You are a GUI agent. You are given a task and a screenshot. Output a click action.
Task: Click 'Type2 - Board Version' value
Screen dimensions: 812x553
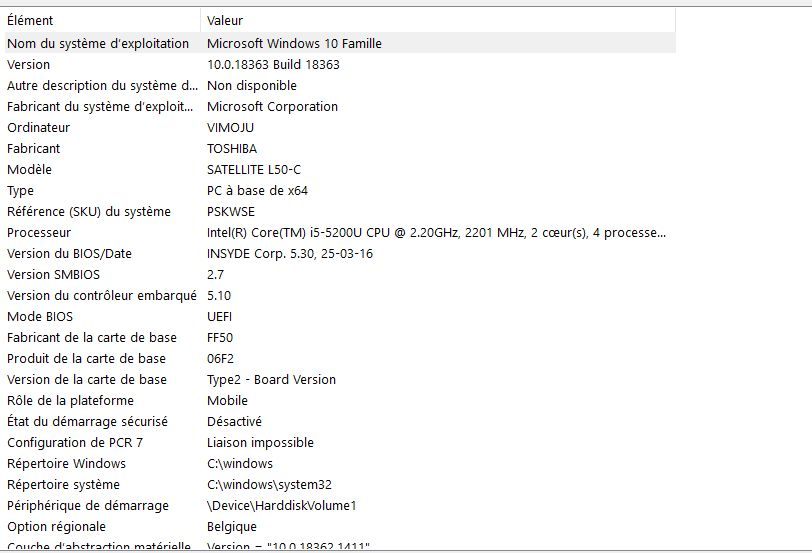coord(271,380)
